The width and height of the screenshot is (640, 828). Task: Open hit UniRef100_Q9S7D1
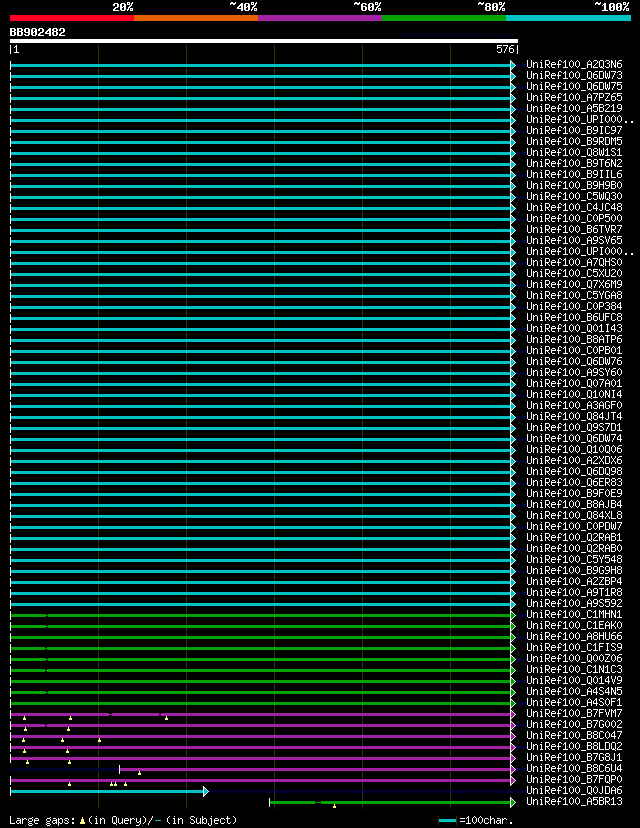pos(574,427)
